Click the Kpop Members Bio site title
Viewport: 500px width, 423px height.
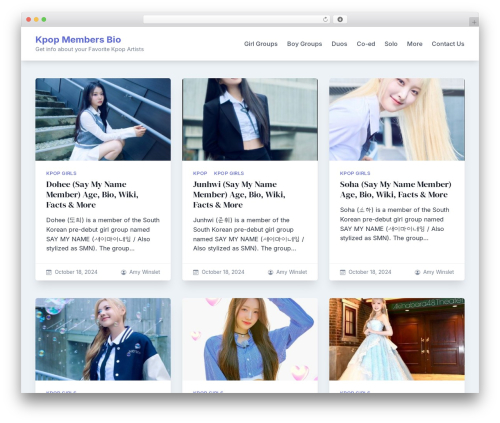pos(78,39)
